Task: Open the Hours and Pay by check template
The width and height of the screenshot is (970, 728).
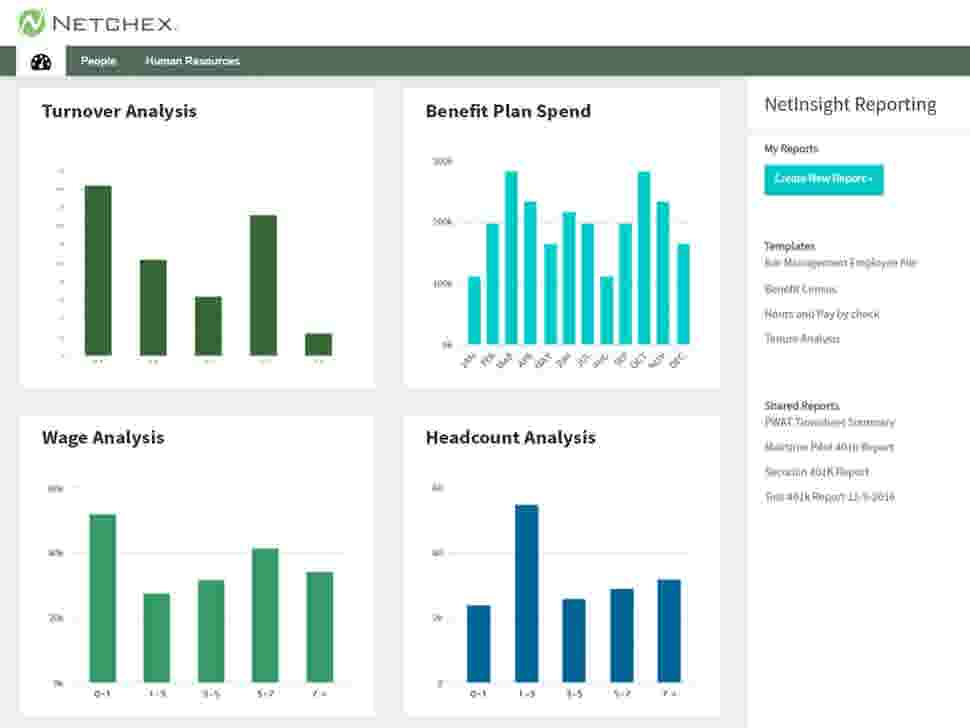Action: click(x=819, y=313)
